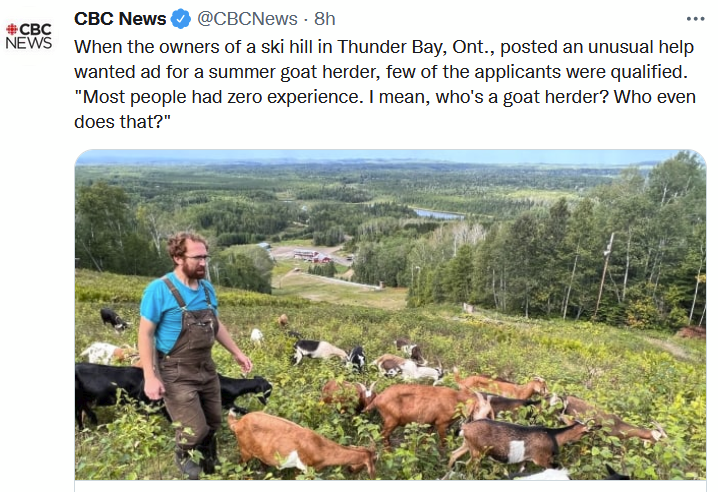Click the CBC News profile avatar

coord(28,36)
